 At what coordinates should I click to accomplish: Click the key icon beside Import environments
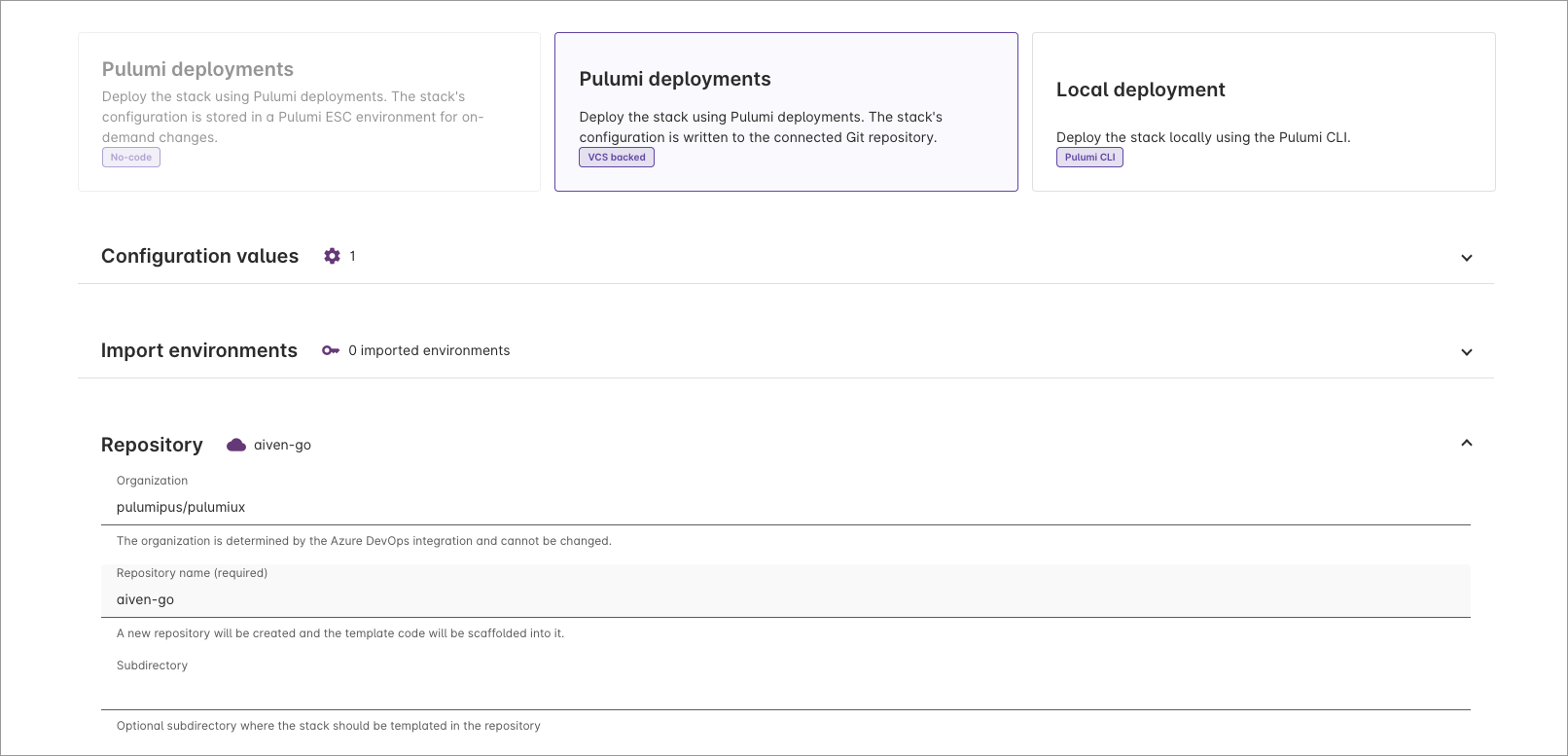(331, 350)
